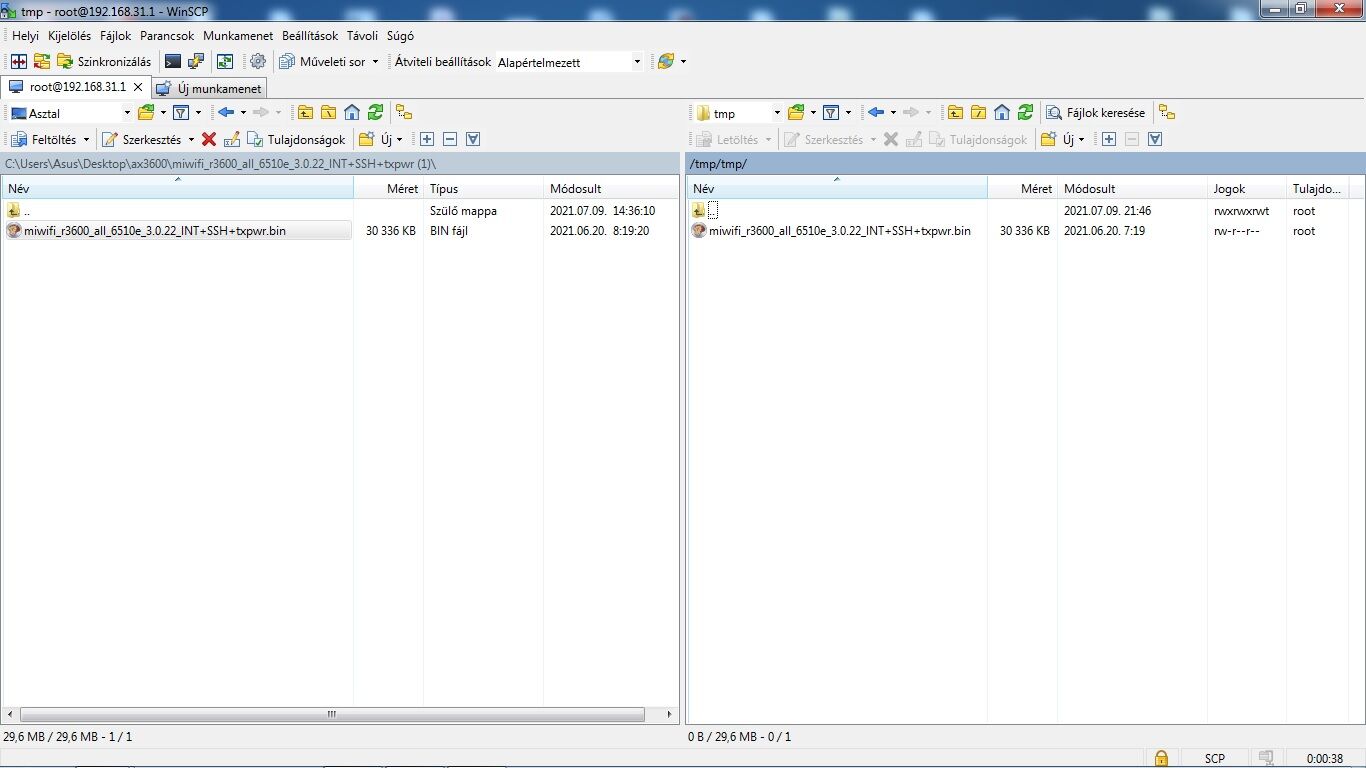Refresh the remote panel
The width and height of the screenshot is (1366, 768).
point(1025,113)
